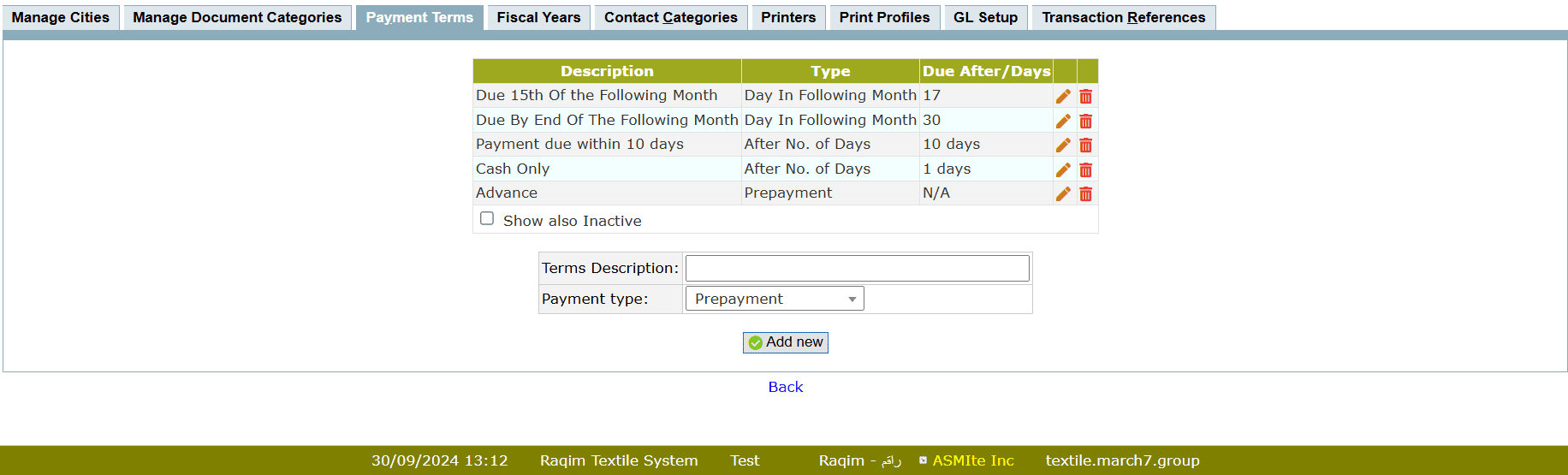
Task: Focus the Terms Description text field
Action: coord(857,268)
